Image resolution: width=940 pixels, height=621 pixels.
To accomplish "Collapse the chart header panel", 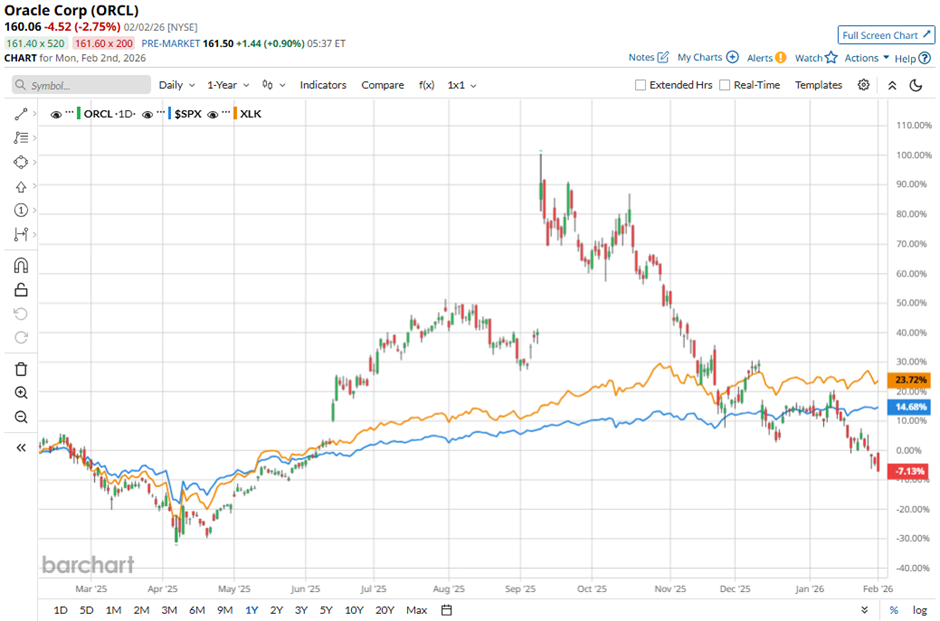I will (x=892, y=85).
